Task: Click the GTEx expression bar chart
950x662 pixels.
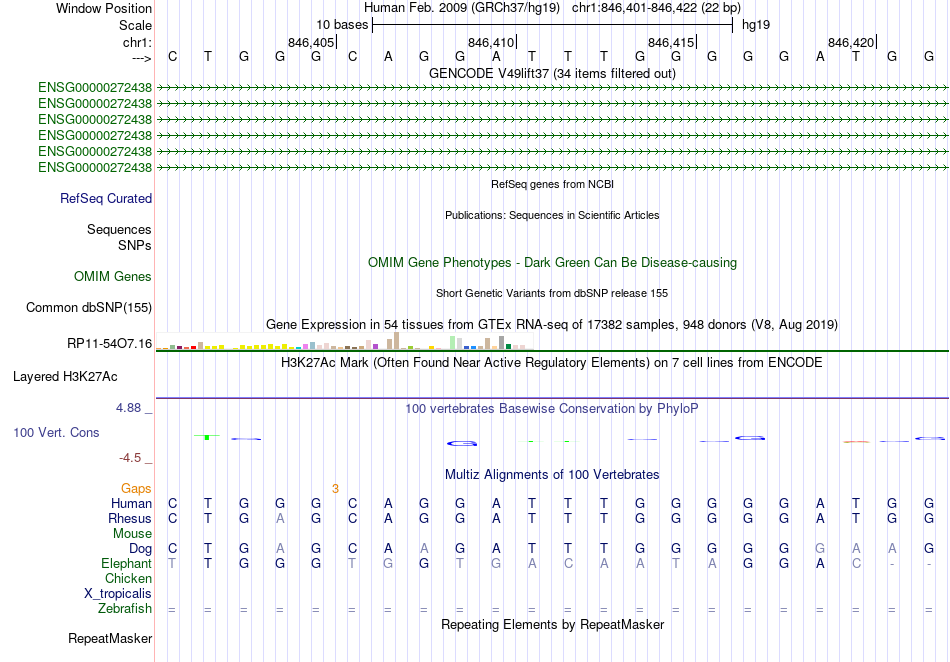Action: (344, 342)
